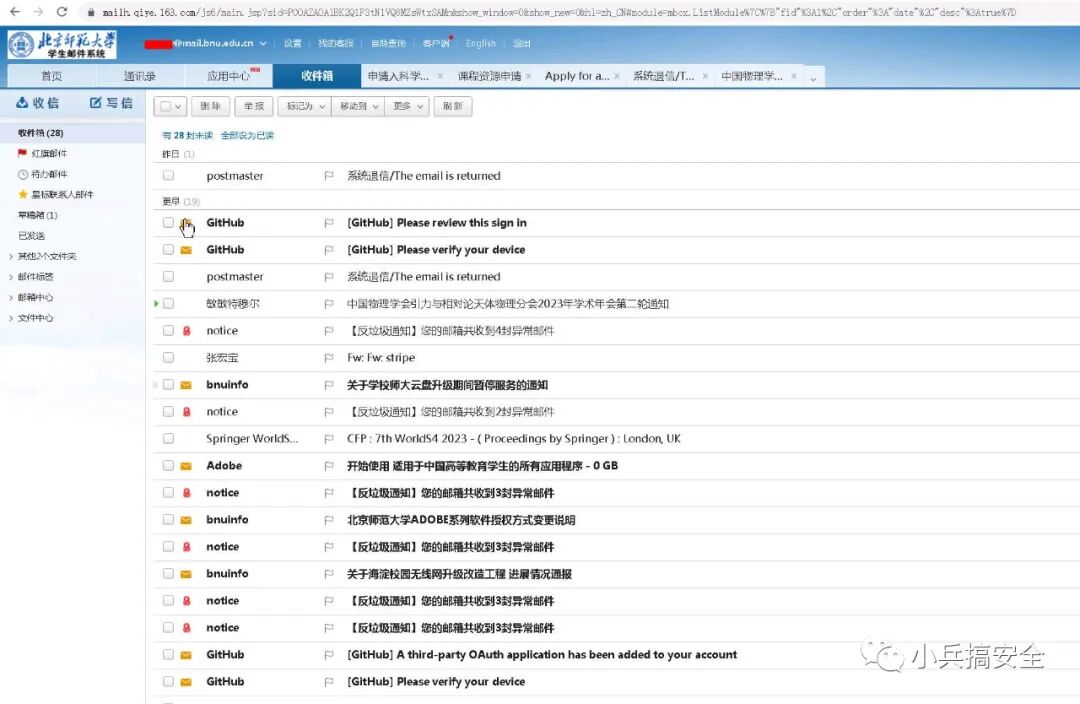Flag the 中国物理学会 conference notice email
This screenshot has height=704, width=1080.
pyautogui.click(x=329, y=304)
